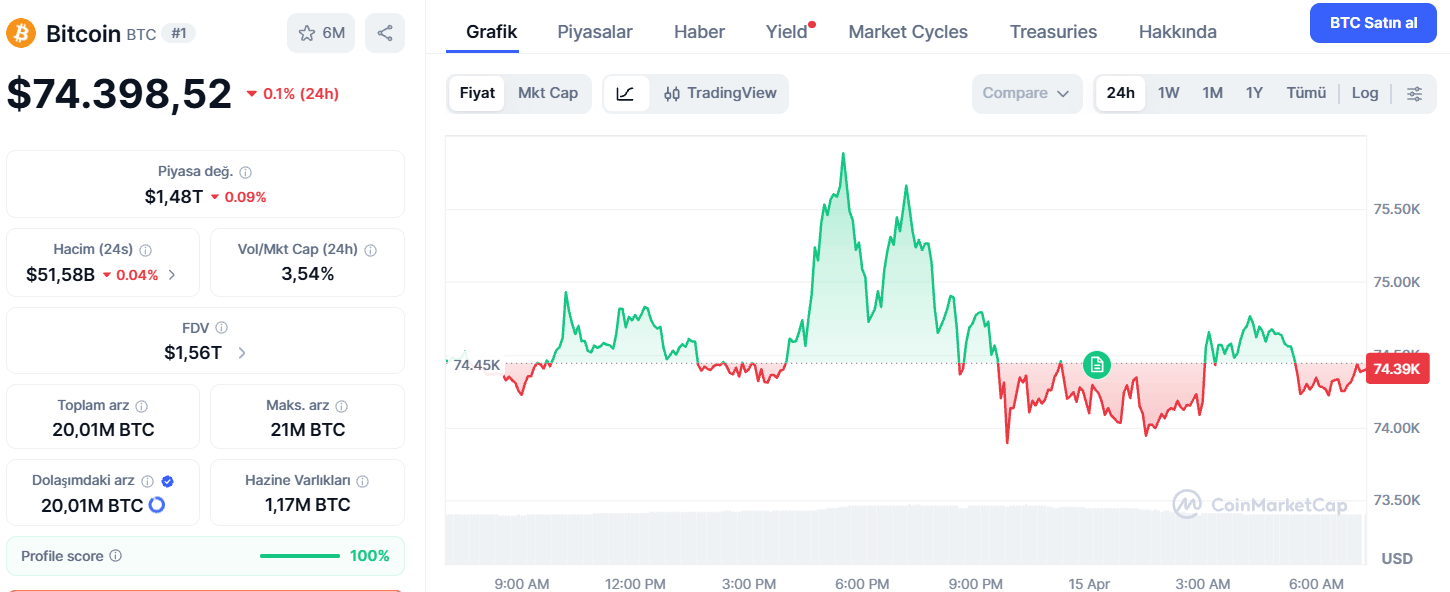Open the Grafik tab

pyautogui.click(x=492, y=32)
